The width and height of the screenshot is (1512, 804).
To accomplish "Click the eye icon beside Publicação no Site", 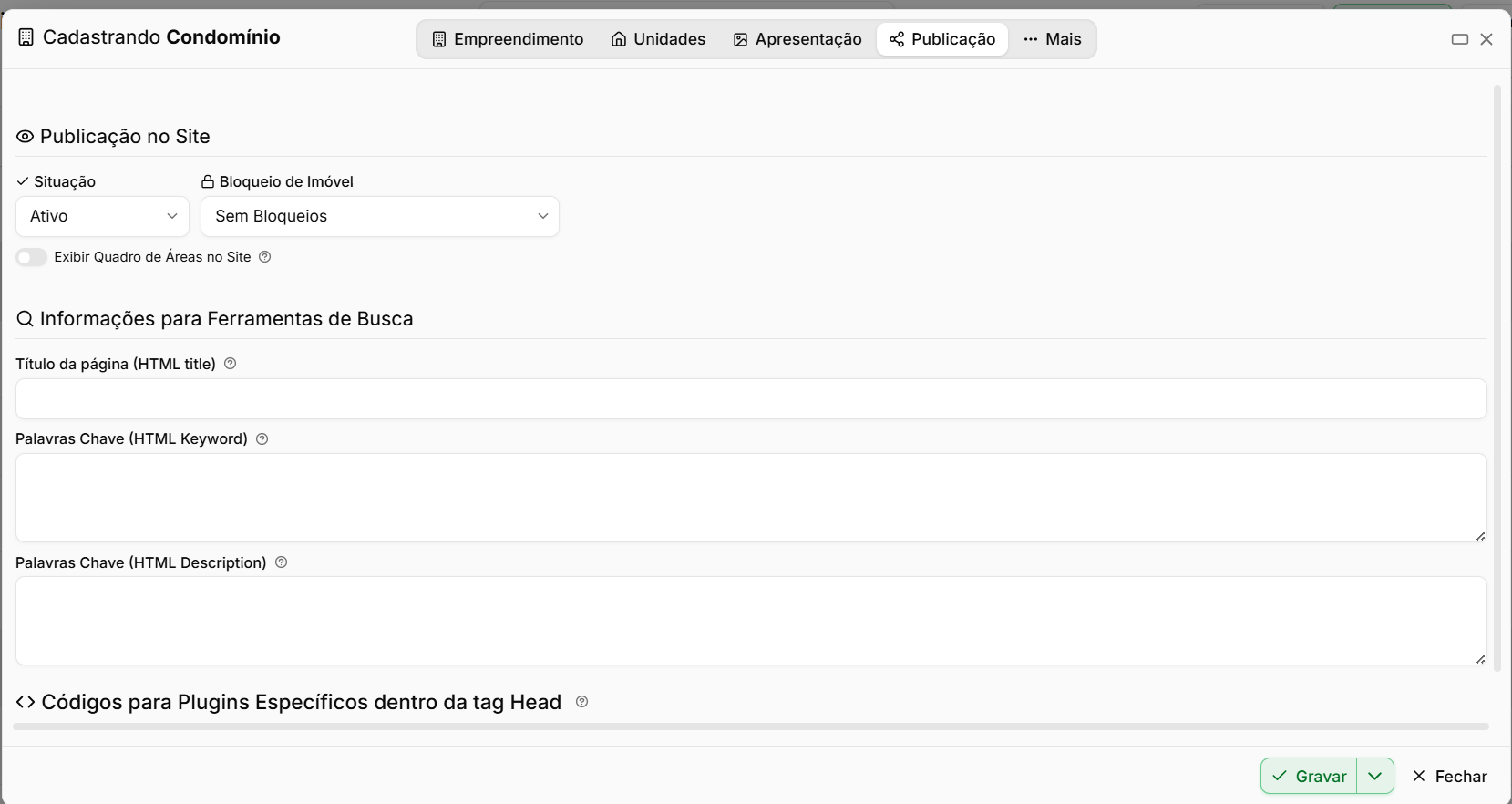I will tap(26, 137).
